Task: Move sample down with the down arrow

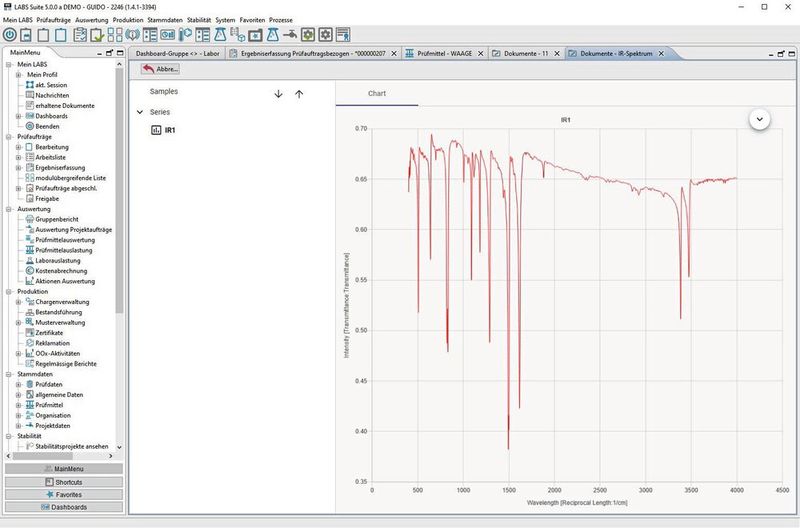Action: tap(278, 93)
